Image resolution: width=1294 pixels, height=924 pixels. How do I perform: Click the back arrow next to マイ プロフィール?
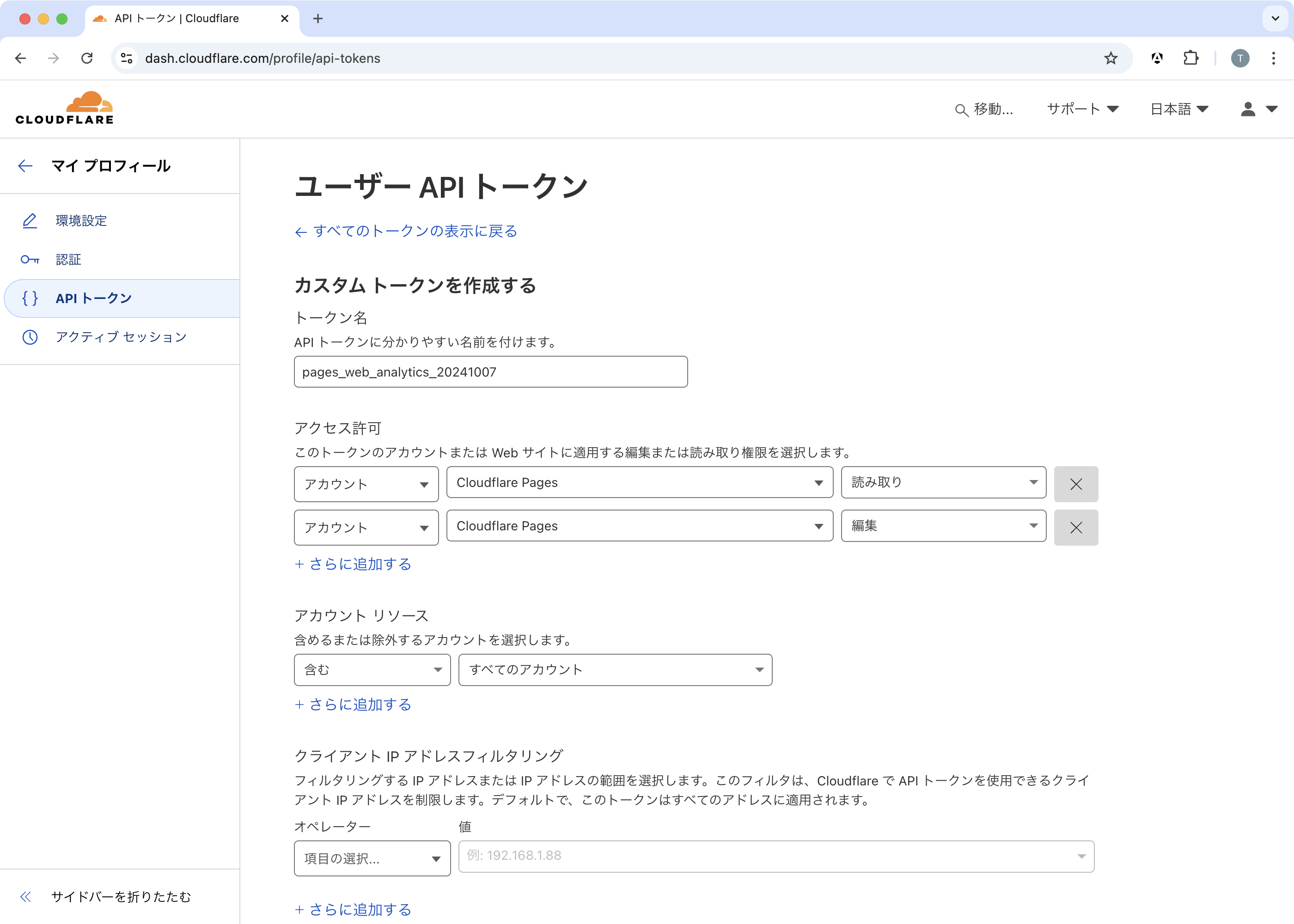25,165
